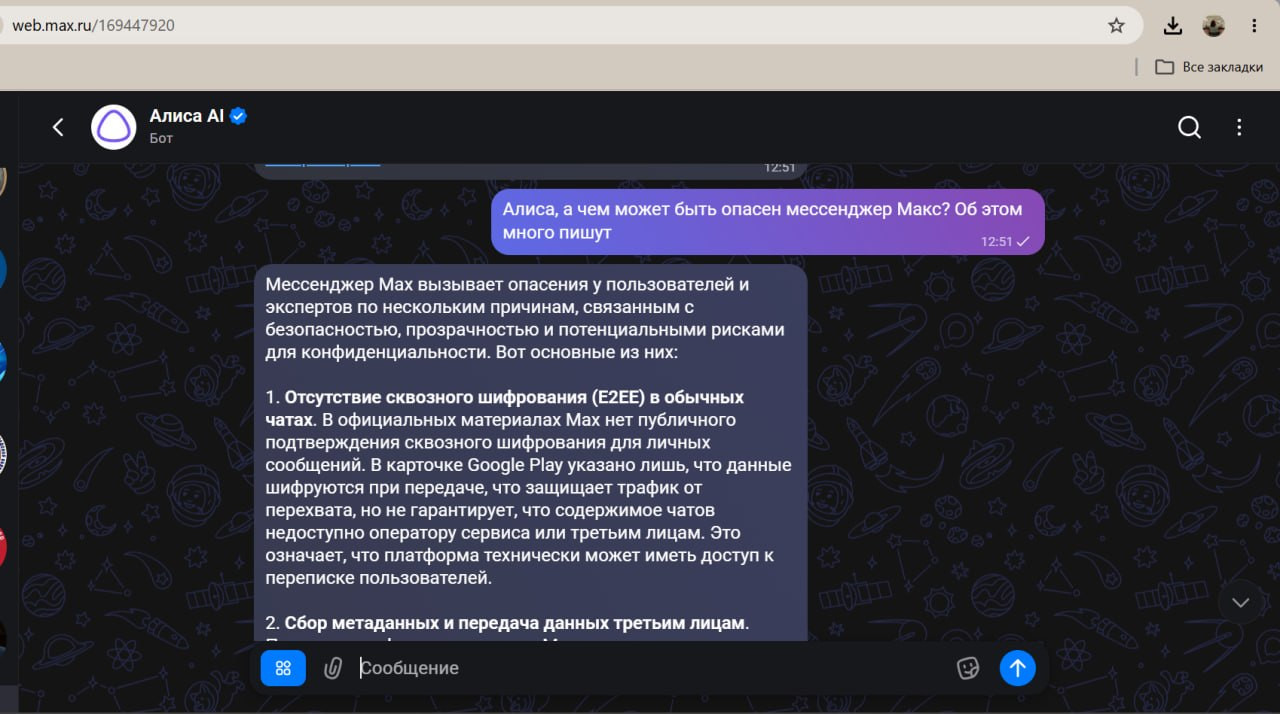Send the message with the blue arrow button
The image size is (1280, 714).
pyautogui.click(x=1018, y=668)
